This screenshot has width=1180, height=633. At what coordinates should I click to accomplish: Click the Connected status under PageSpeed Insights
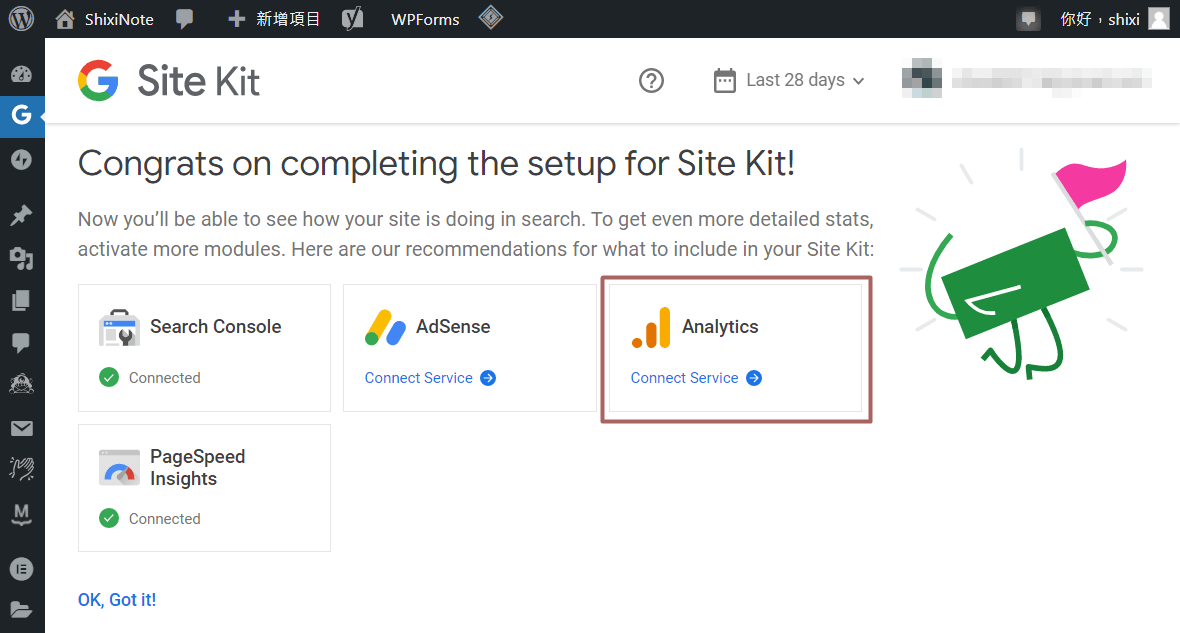point(150,519)
